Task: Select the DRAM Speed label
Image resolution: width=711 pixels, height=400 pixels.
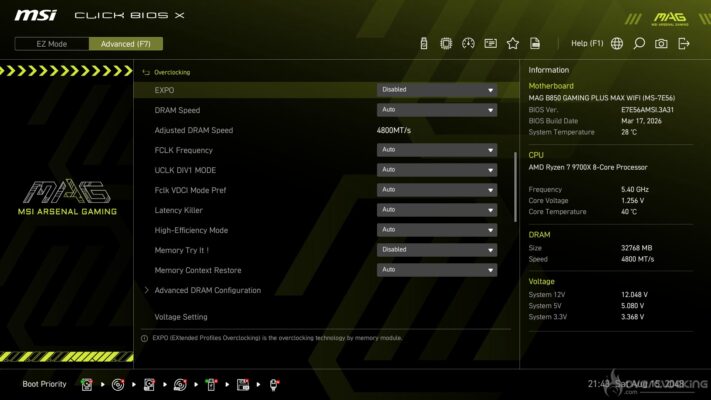Action: 177,110
